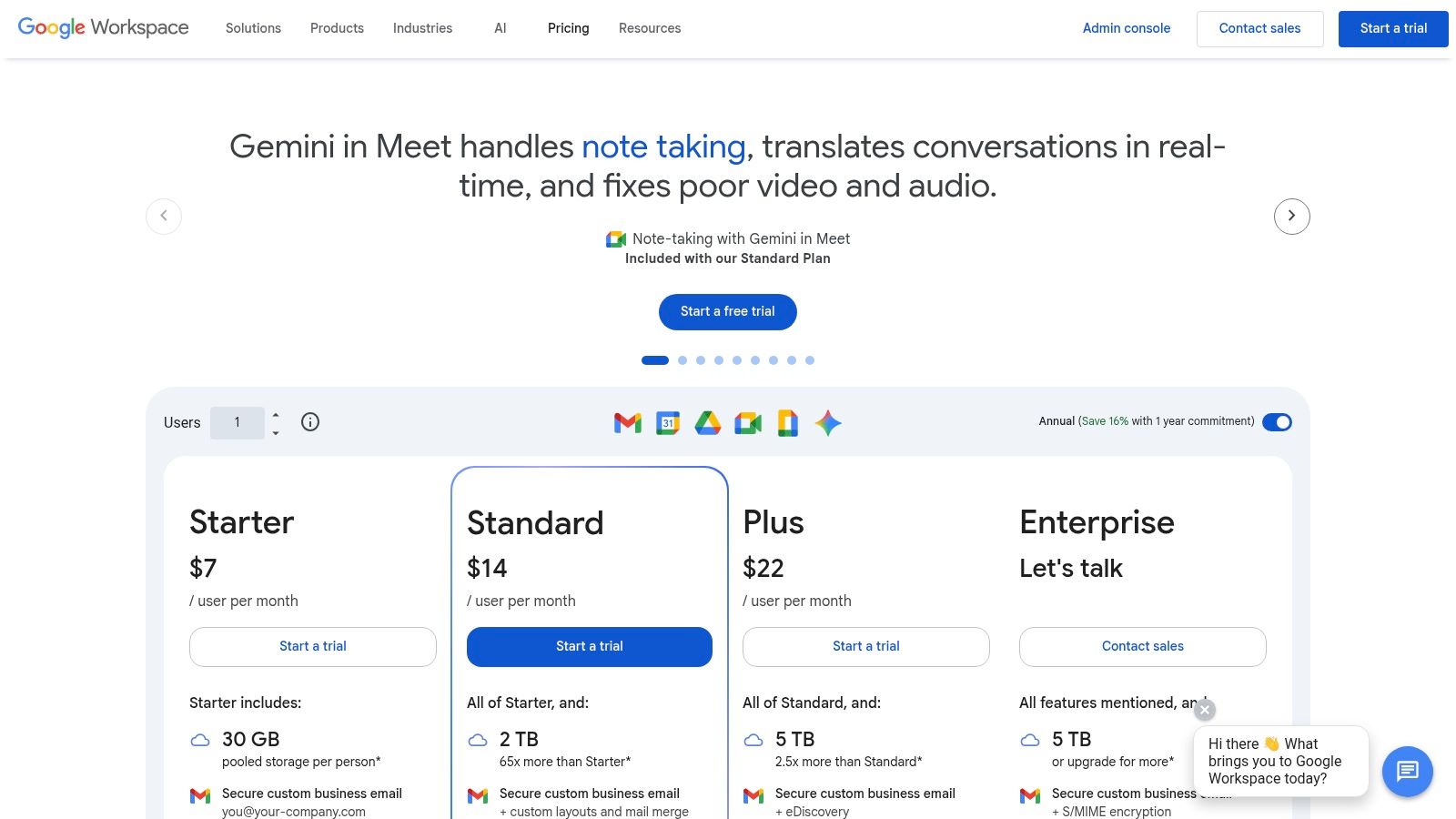Screen dimensions: 1456x819
Task: Open the Resources menu
Action: [x=650, y=28]
